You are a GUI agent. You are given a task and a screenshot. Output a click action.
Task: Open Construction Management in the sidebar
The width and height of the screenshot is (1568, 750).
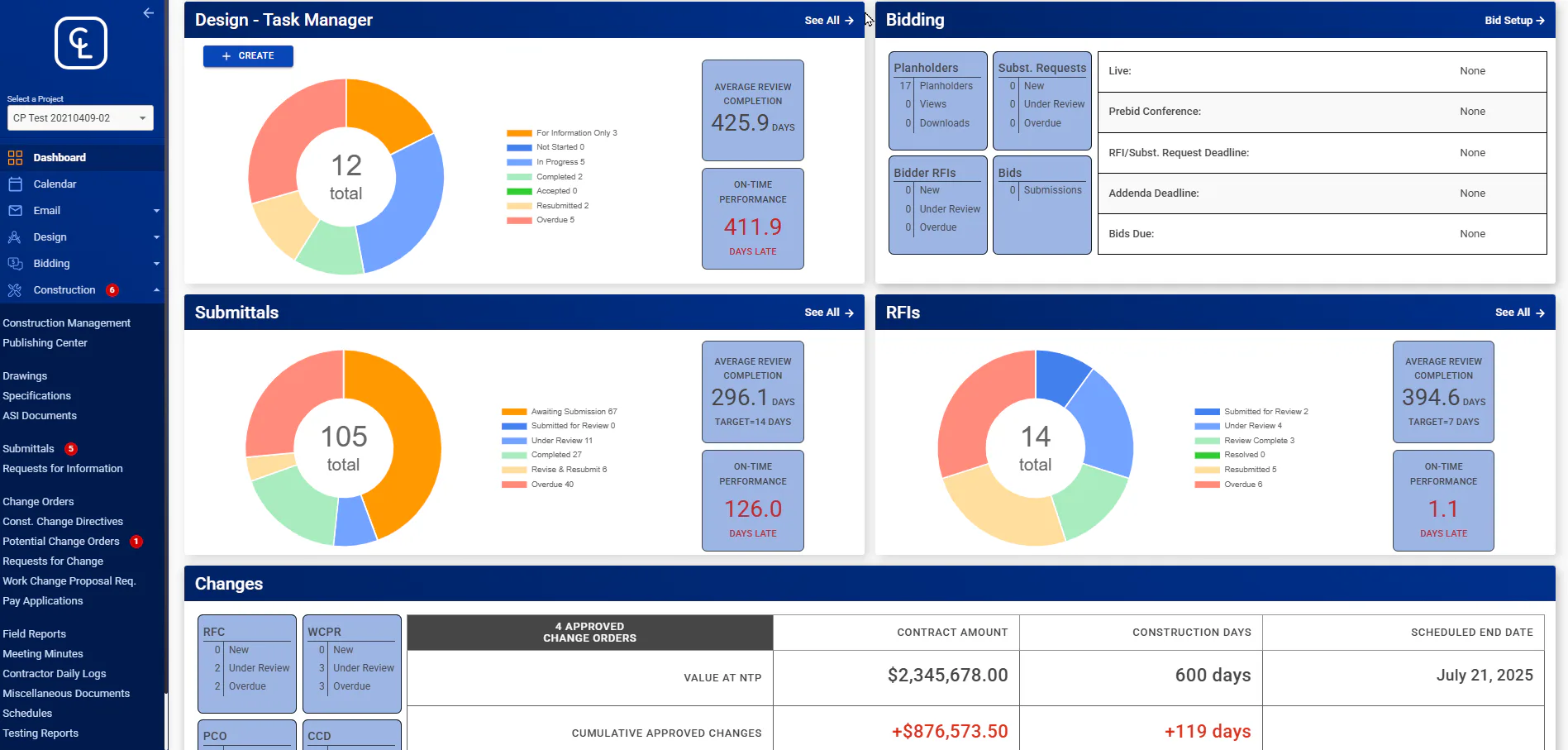66,323
